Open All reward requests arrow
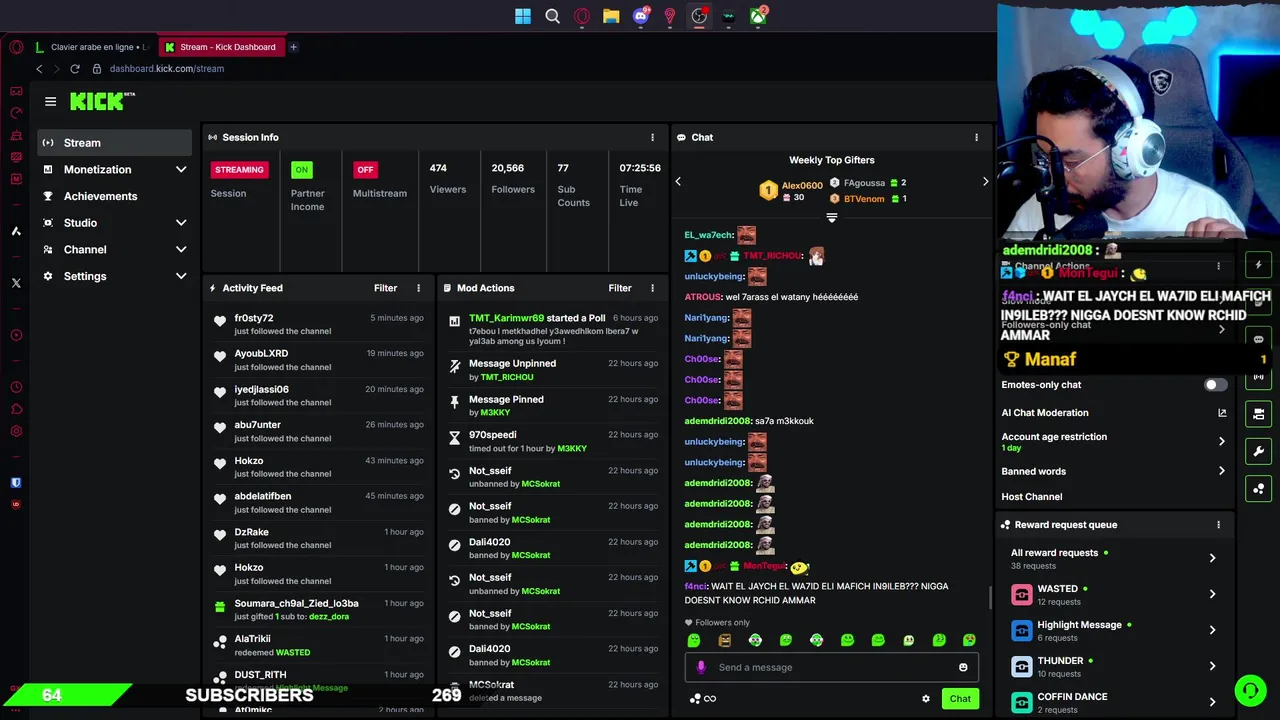 tap(1212, 559)
